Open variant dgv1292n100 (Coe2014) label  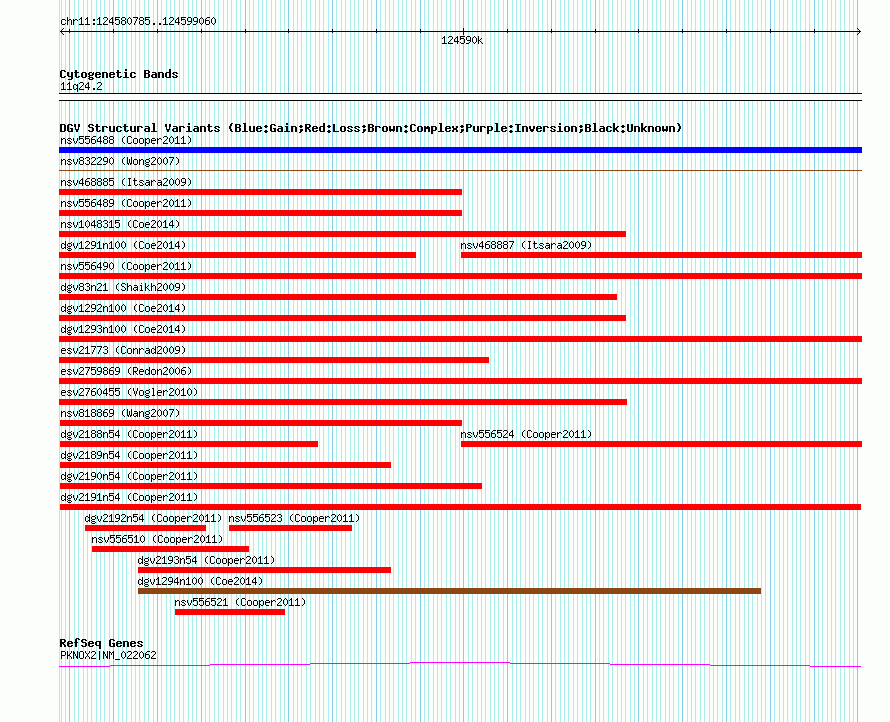coord(123,308)
